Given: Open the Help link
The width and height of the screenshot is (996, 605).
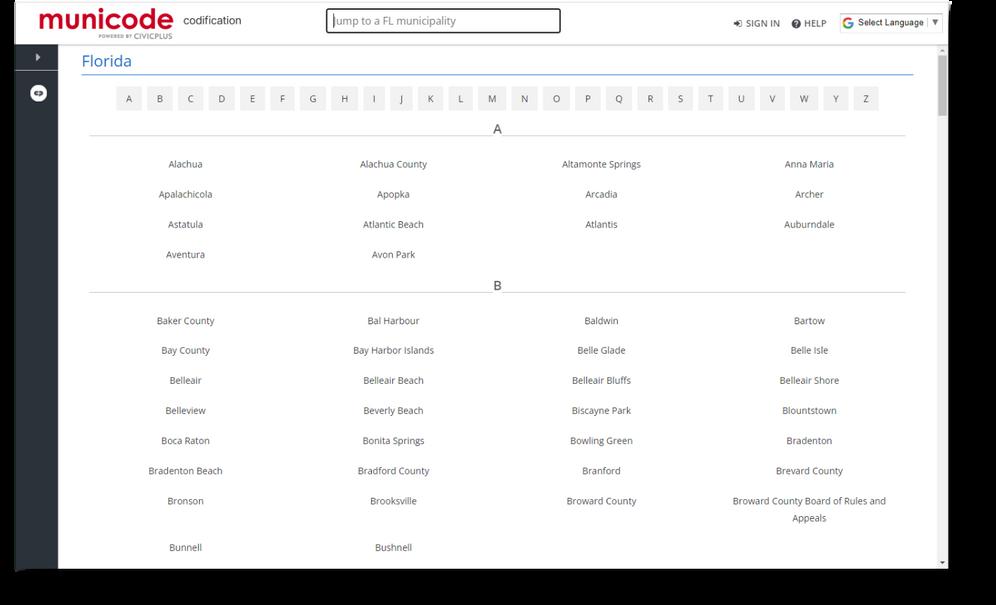Looking at the screenshot, I should coord(809,24).
